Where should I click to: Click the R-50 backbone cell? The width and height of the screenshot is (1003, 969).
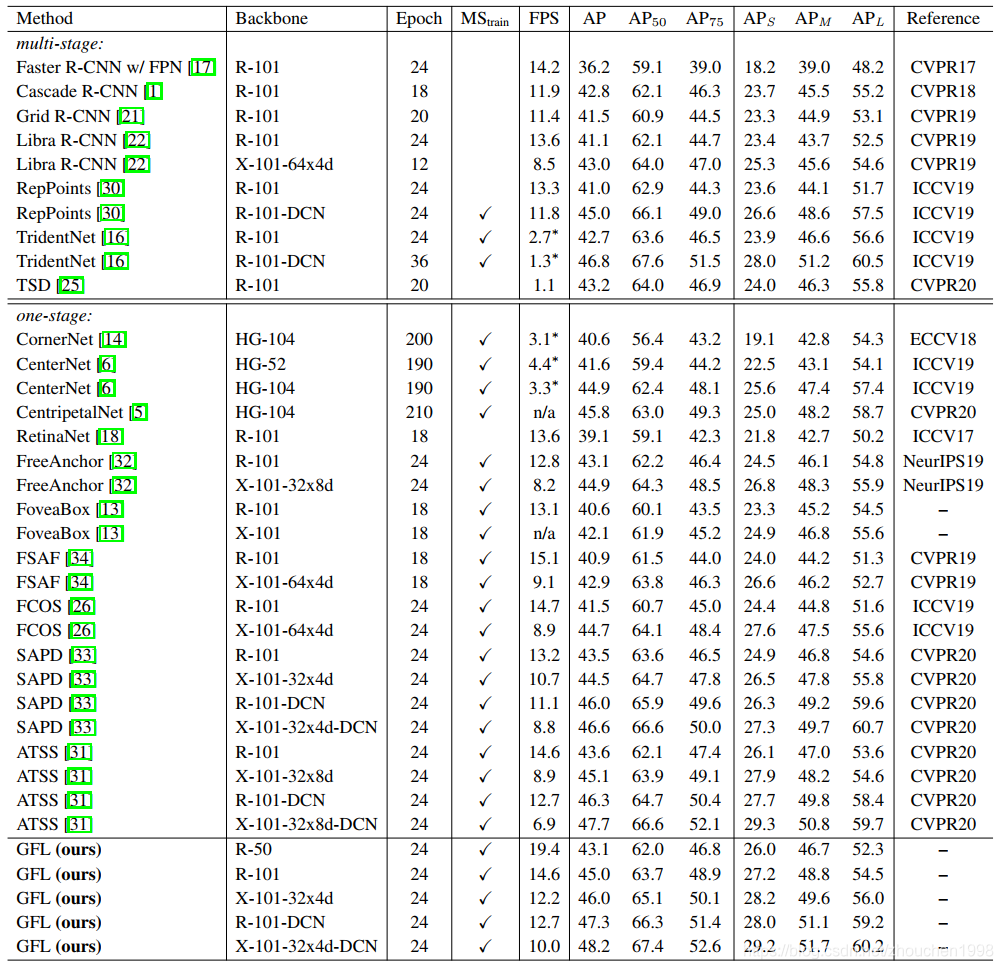click(x=253, y=849)
